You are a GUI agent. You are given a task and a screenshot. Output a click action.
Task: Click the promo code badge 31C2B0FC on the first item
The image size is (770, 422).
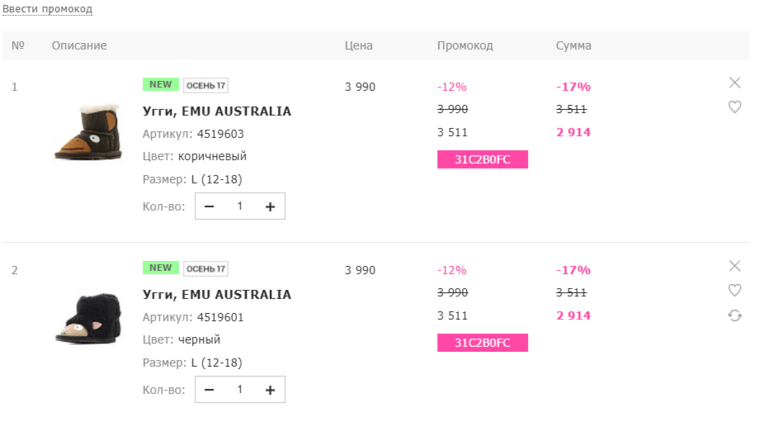tap(482, 160)
